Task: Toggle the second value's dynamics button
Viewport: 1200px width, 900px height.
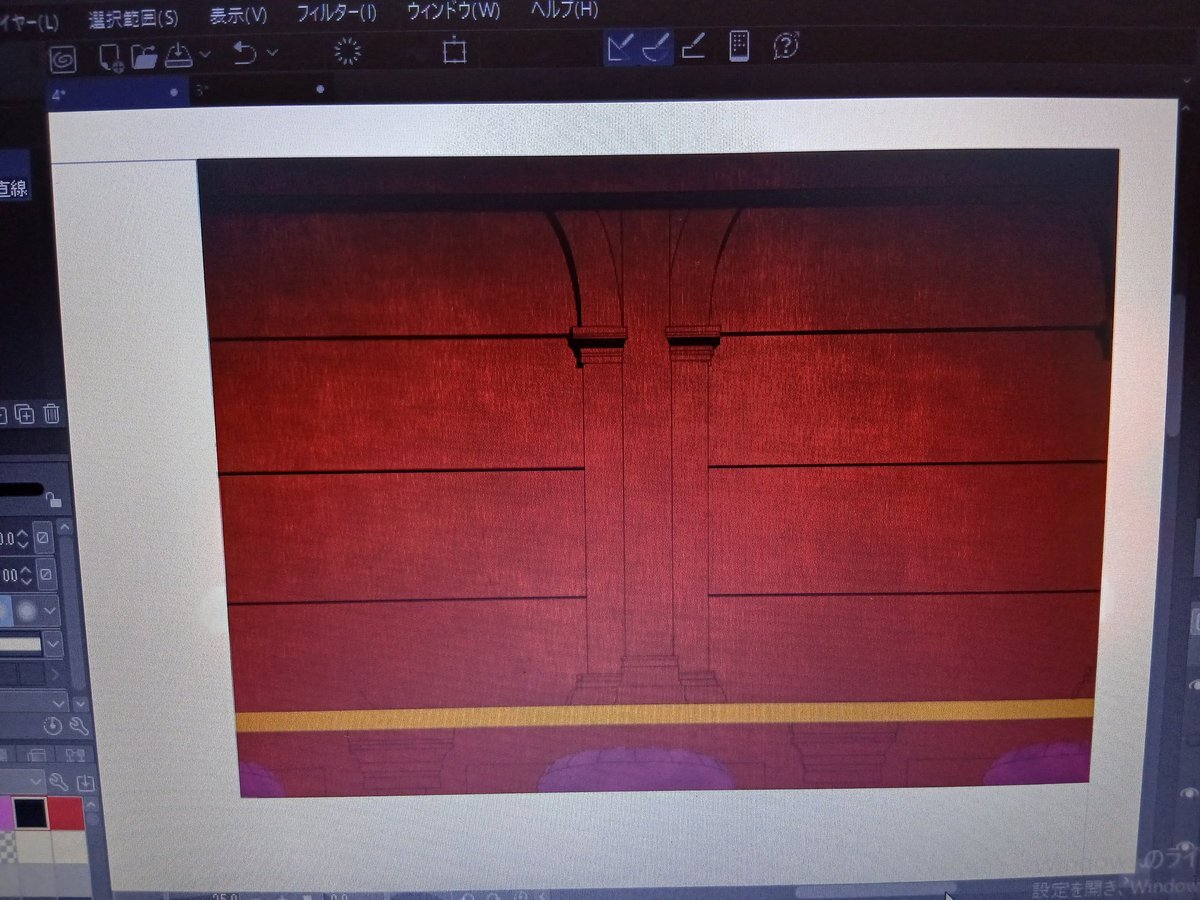Action: 44,576
